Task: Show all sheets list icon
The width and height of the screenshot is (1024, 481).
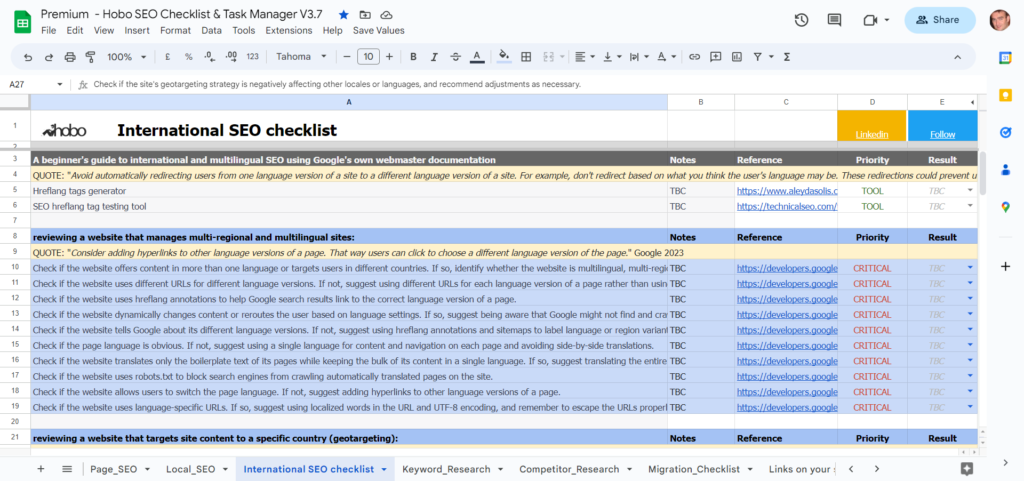Action: pyautogui.click(x=67, y=469)
